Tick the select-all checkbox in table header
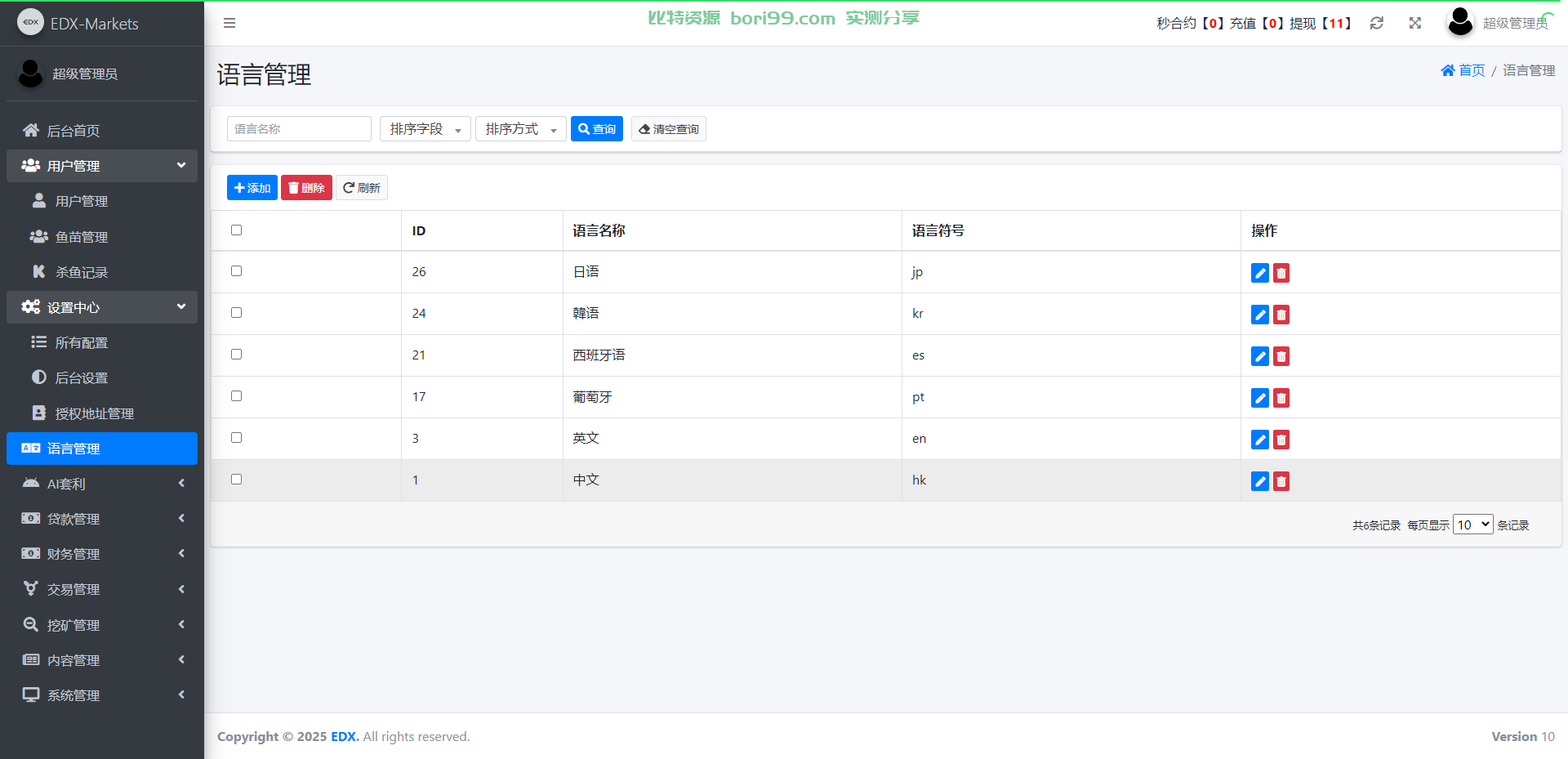Viewport: 1568px width, 759px height. point(237,230)
